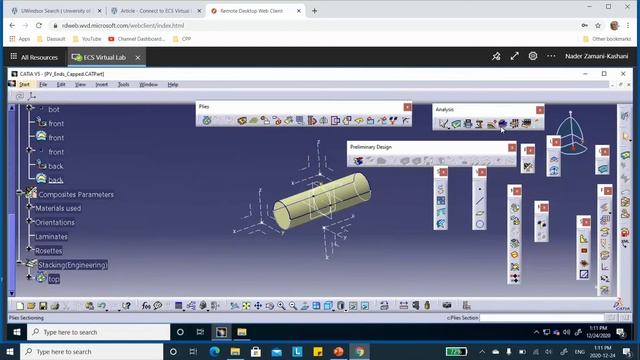640x360 pixels.
Task: Select the Laminates tree item
Action: coord(51,237)
